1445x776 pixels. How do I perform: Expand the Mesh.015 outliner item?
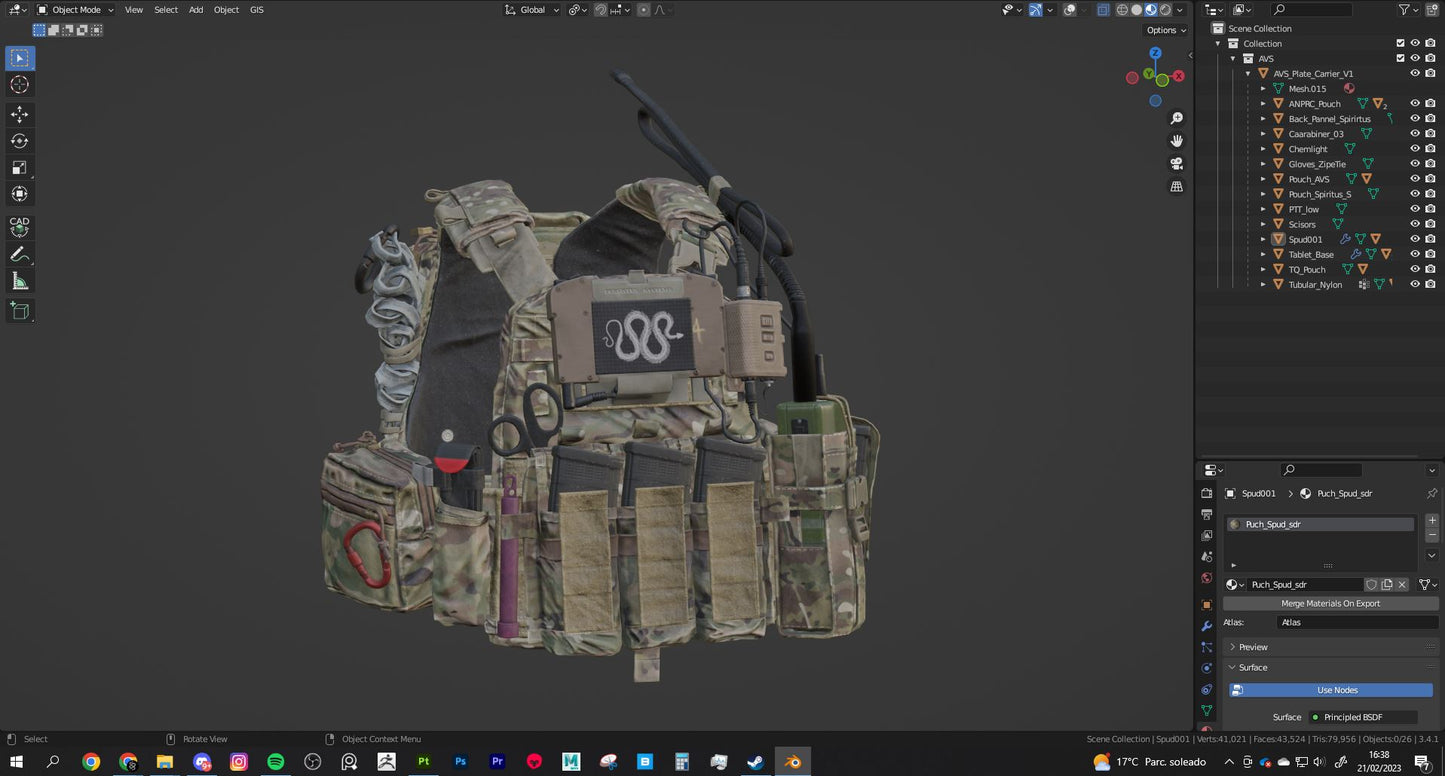tap(1263, 88)
